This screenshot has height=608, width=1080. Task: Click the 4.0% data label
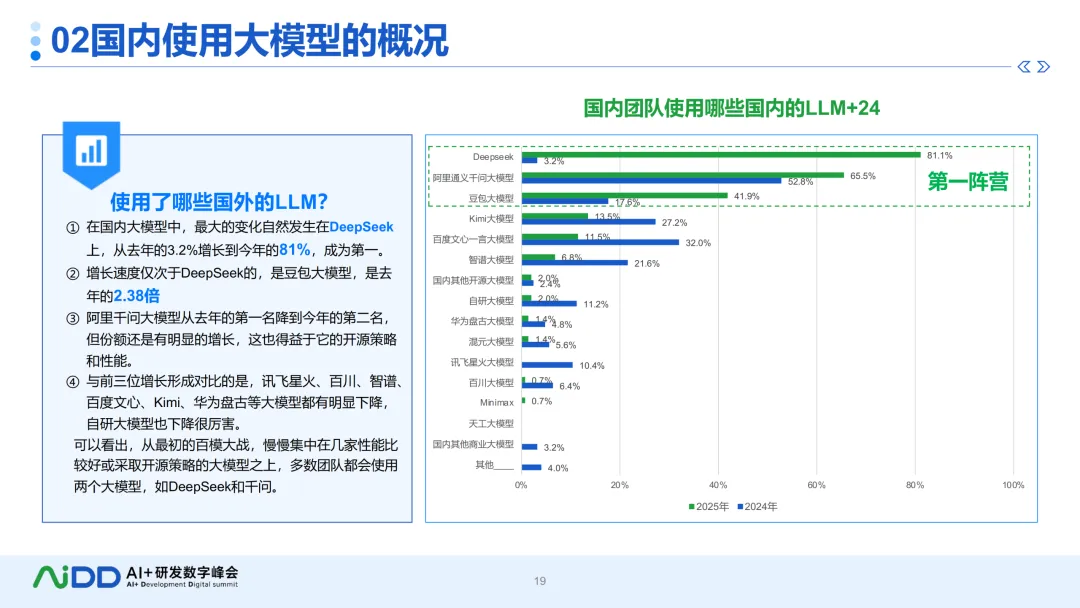point(558,468)
